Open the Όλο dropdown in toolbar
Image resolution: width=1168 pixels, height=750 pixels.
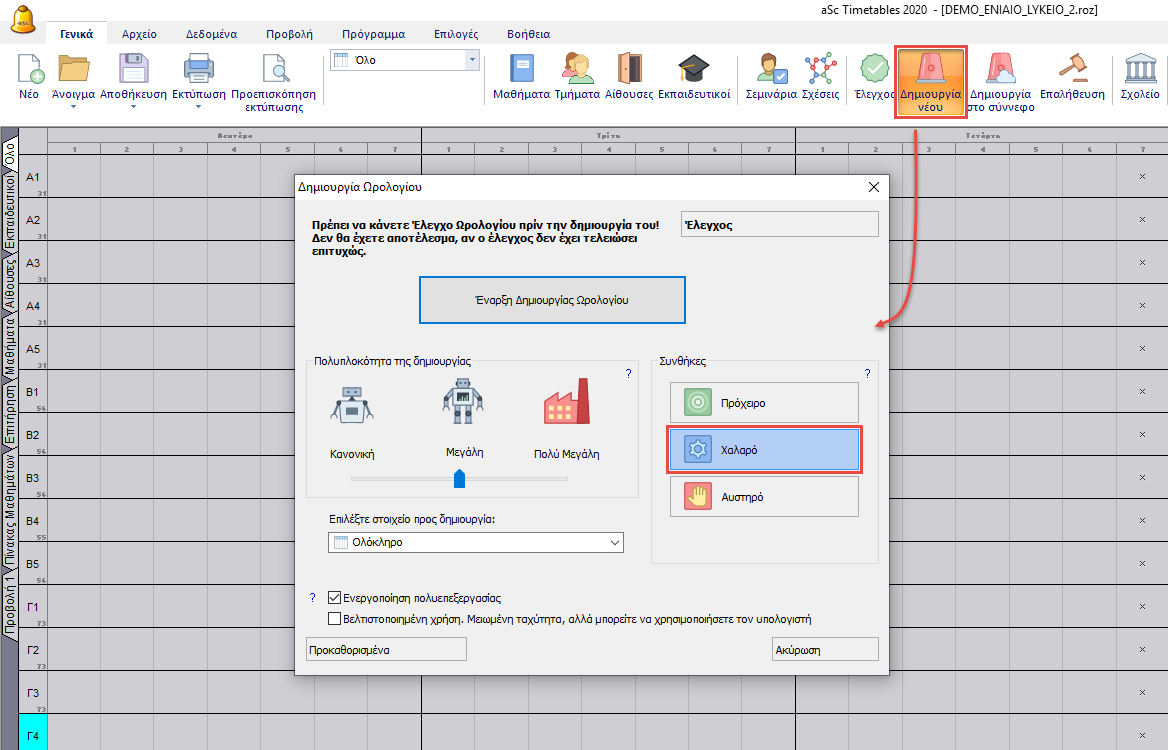pos(472,60)
